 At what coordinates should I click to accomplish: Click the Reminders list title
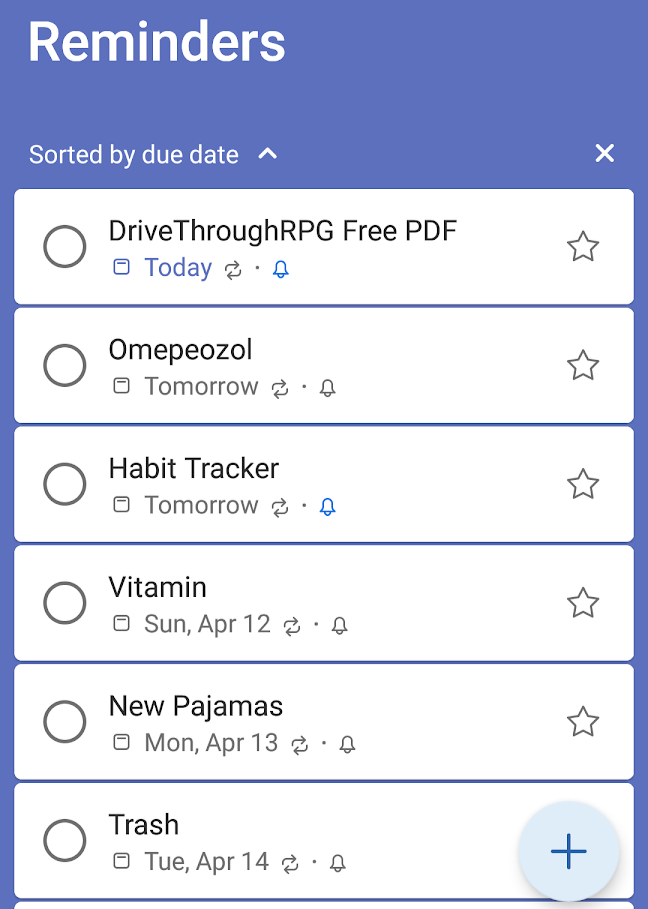157,42
